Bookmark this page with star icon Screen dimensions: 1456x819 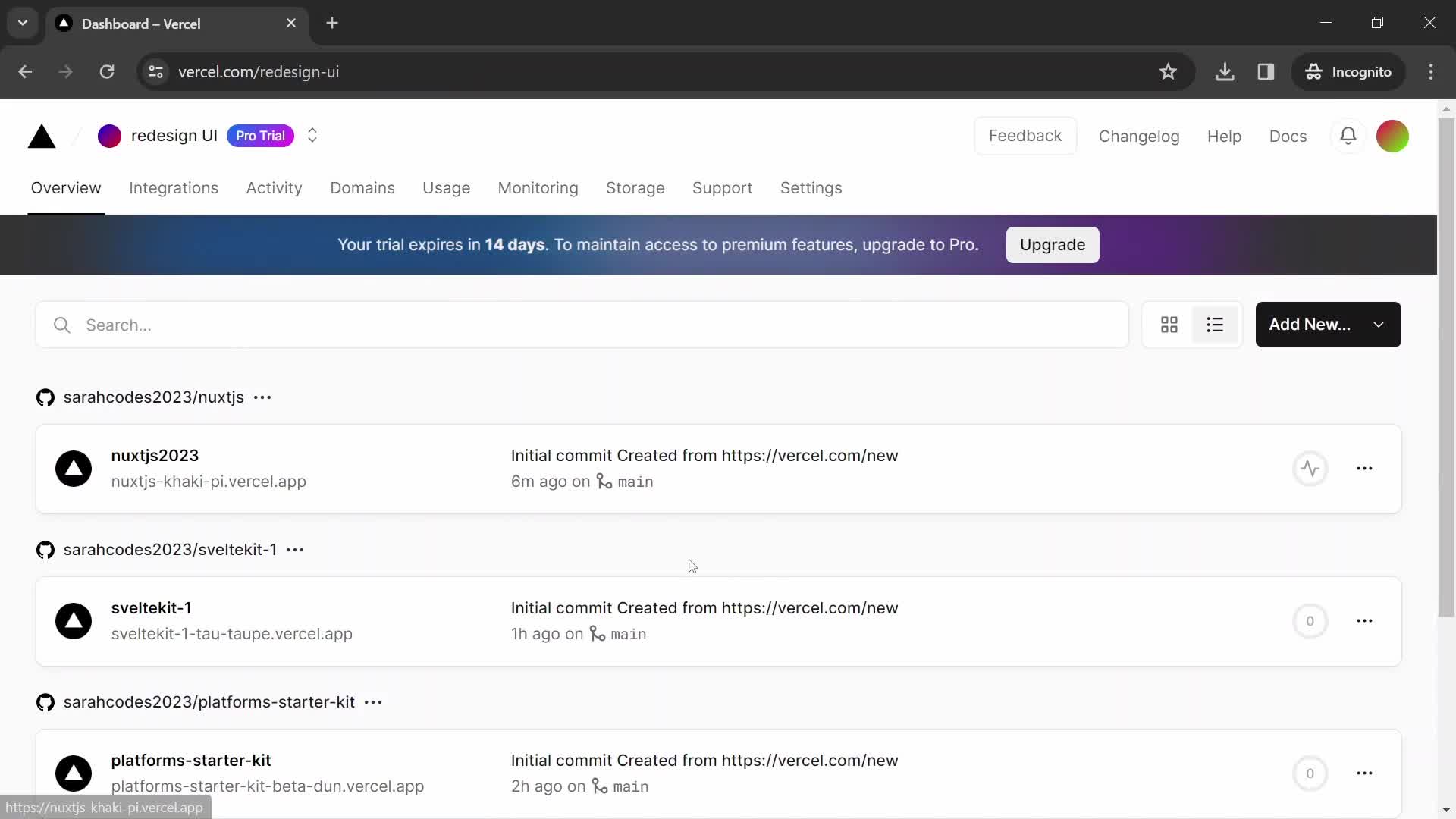pos(1168,72)
